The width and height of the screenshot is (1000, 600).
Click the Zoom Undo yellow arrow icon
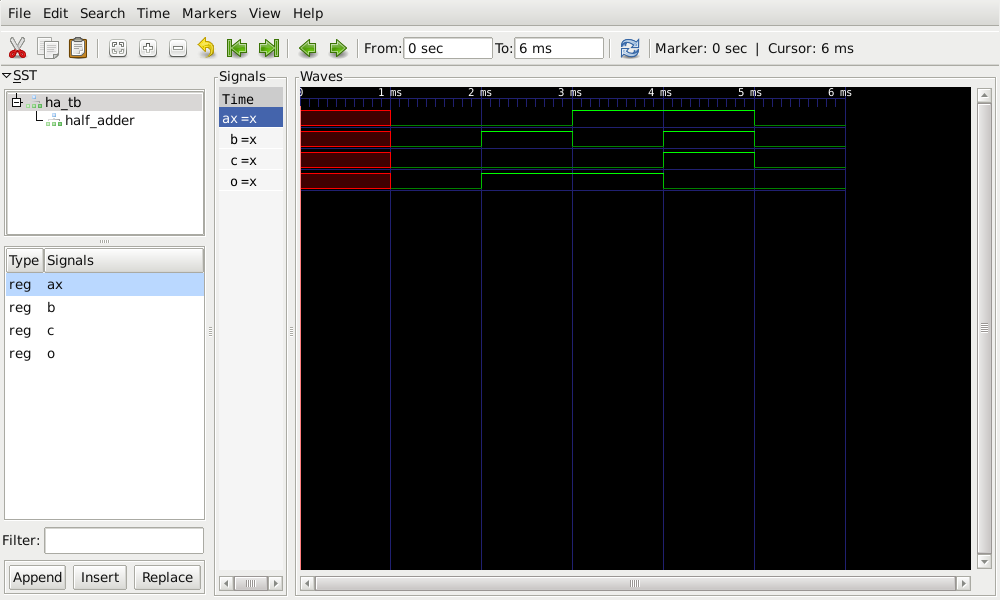[207, 48]
